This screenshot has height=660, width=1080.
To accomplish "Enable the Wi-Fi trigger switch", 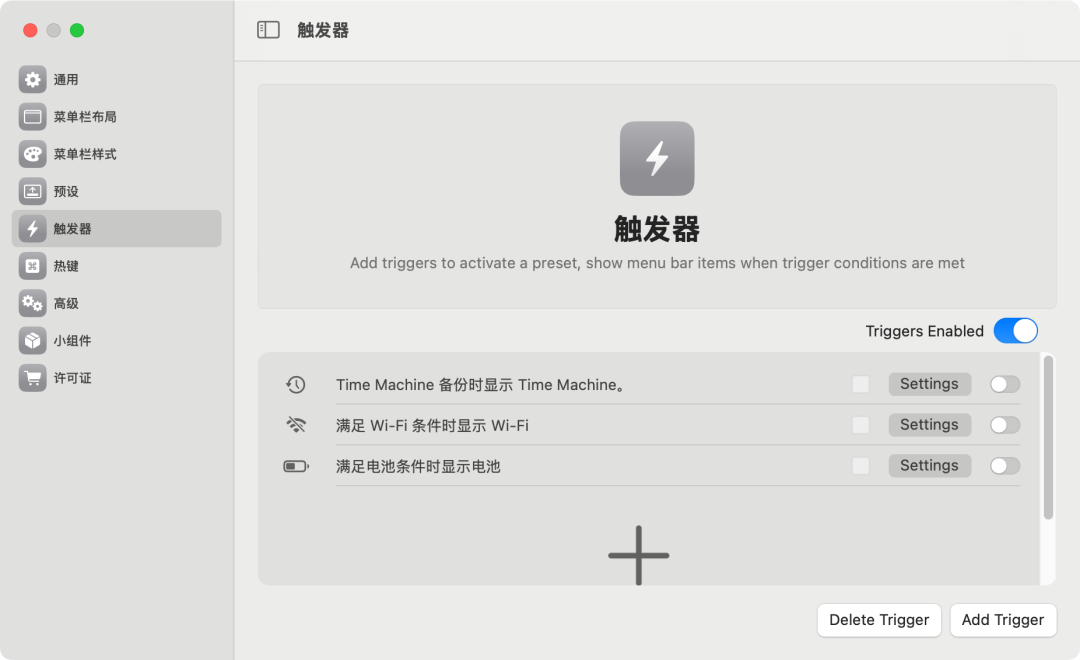I will (x=1005, y=425).
